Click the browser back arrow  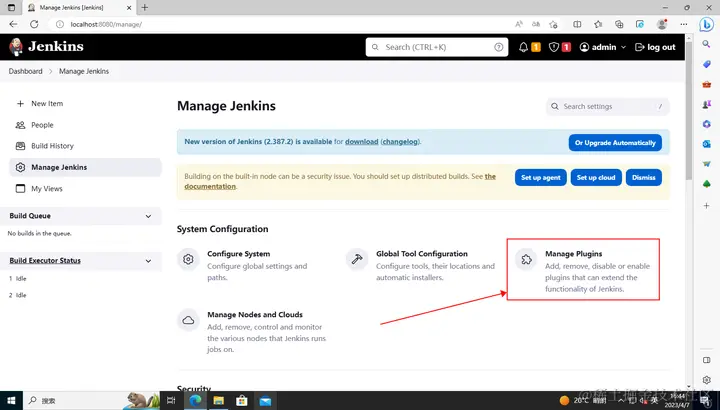pos(13,24)
